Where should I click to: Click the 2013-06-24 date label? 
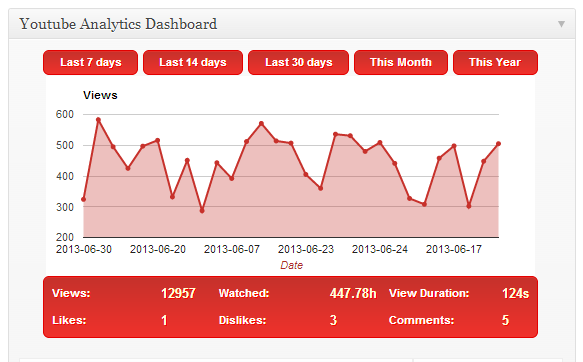click(x=380, y=249)
